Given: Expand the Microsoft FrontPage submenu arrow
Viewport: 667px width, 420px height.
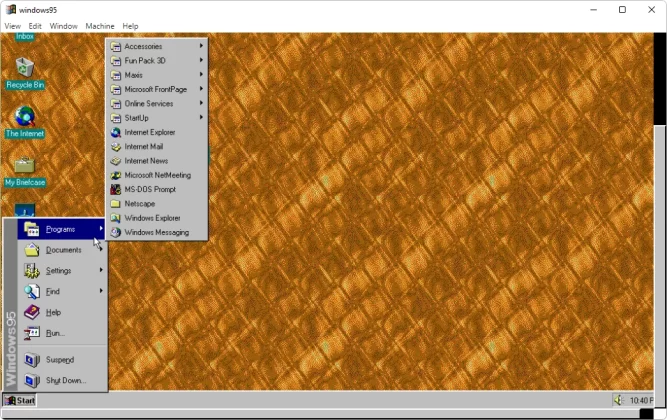Looking at the screenshot, I should tap(201, 89).
